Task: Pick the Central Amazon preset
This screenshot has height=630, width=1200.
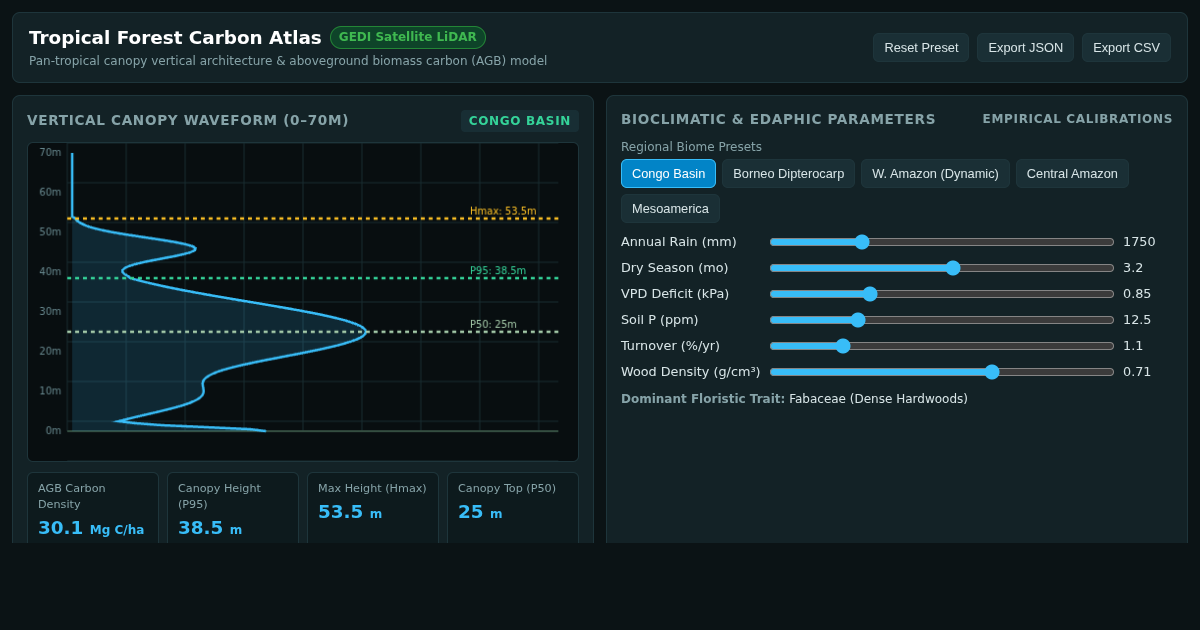Action: pyautogui.click(x=1072, y=174)
